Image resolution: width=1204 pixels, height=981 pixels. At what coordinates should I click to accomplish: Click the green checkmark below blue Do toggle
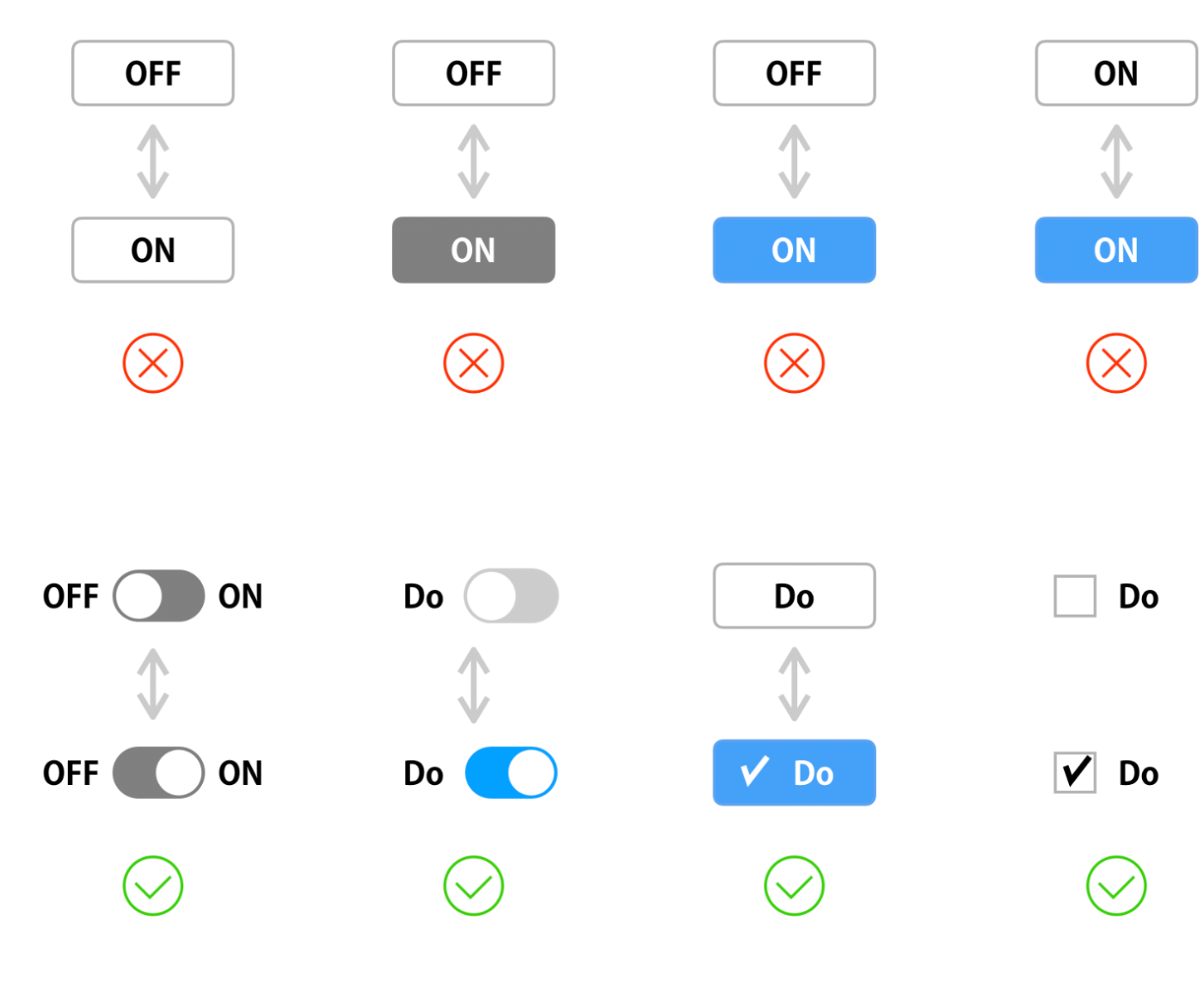point(474,886)
